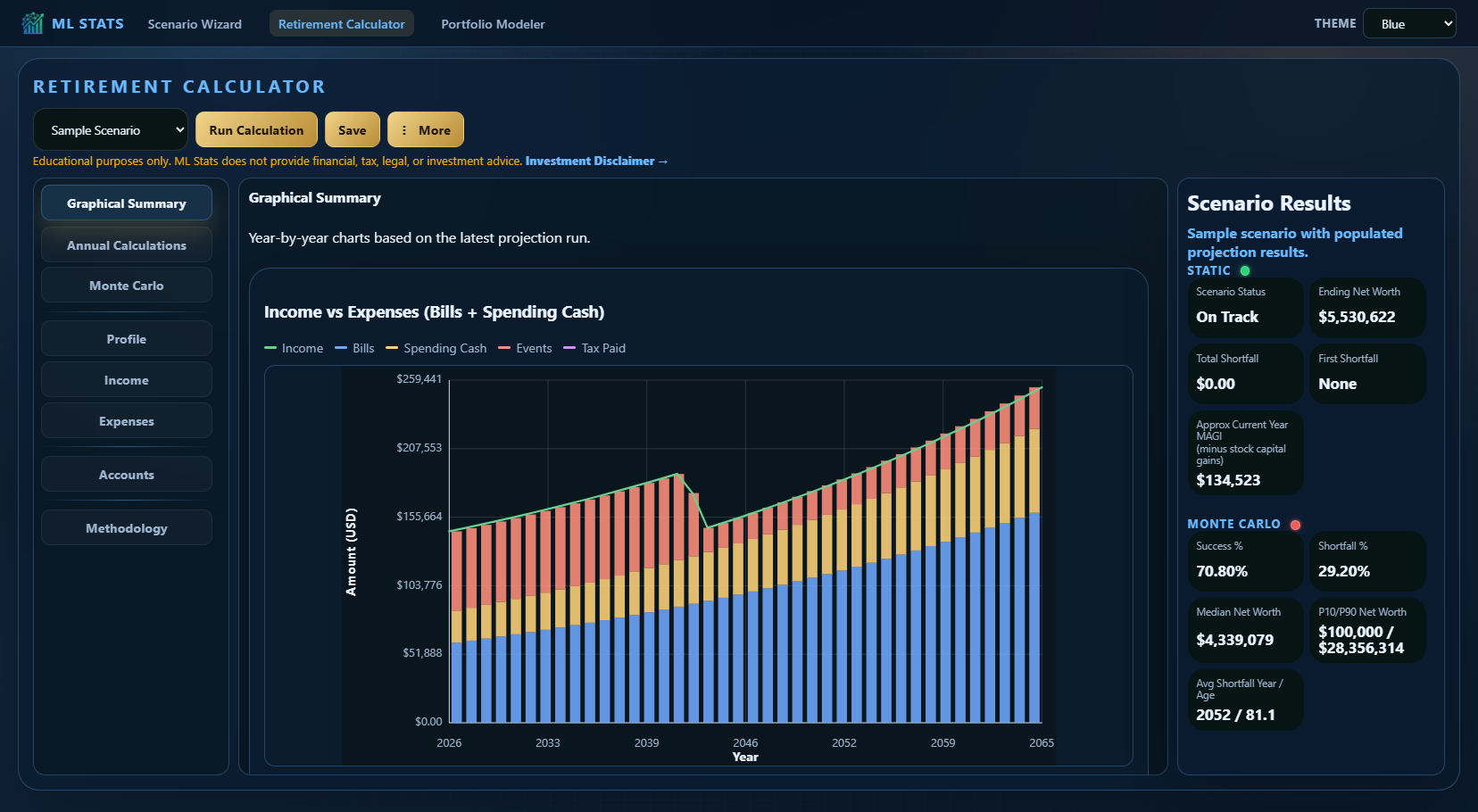Toggle the Spending Cash legend series

pos(436,348)
